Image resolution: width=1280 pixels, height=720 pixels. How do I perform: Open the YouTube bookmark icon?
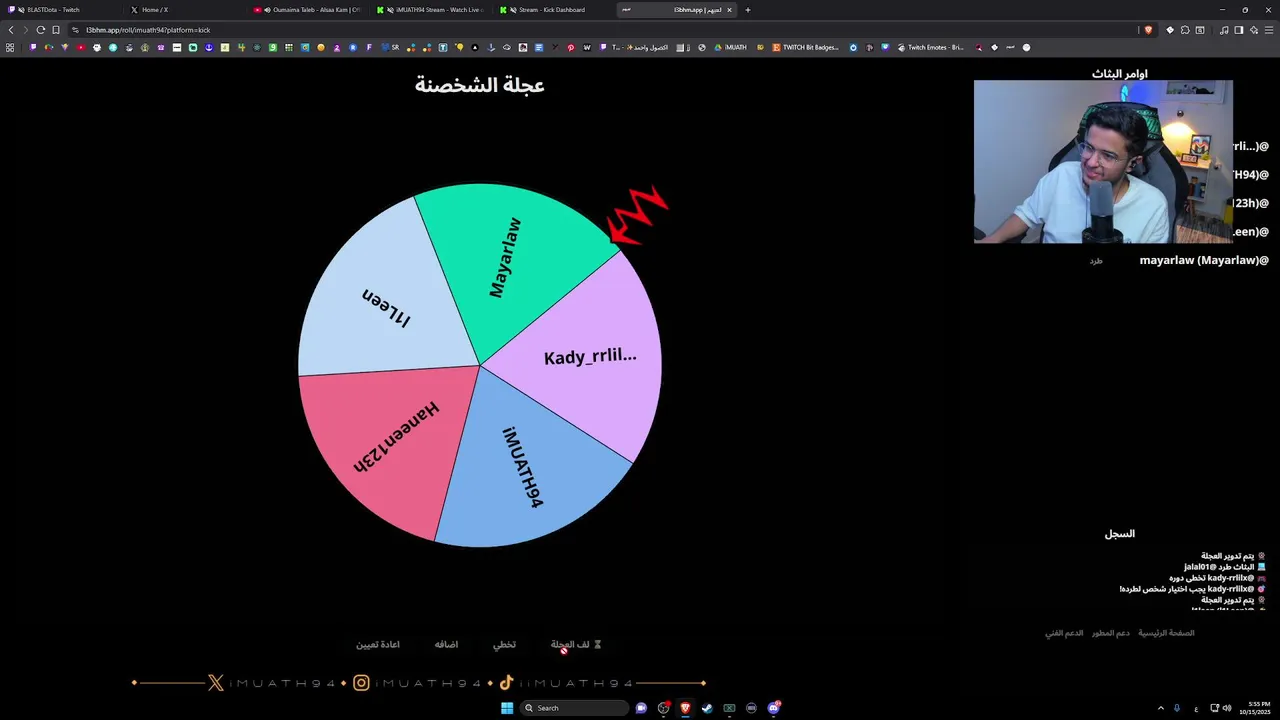pos(81,47)
